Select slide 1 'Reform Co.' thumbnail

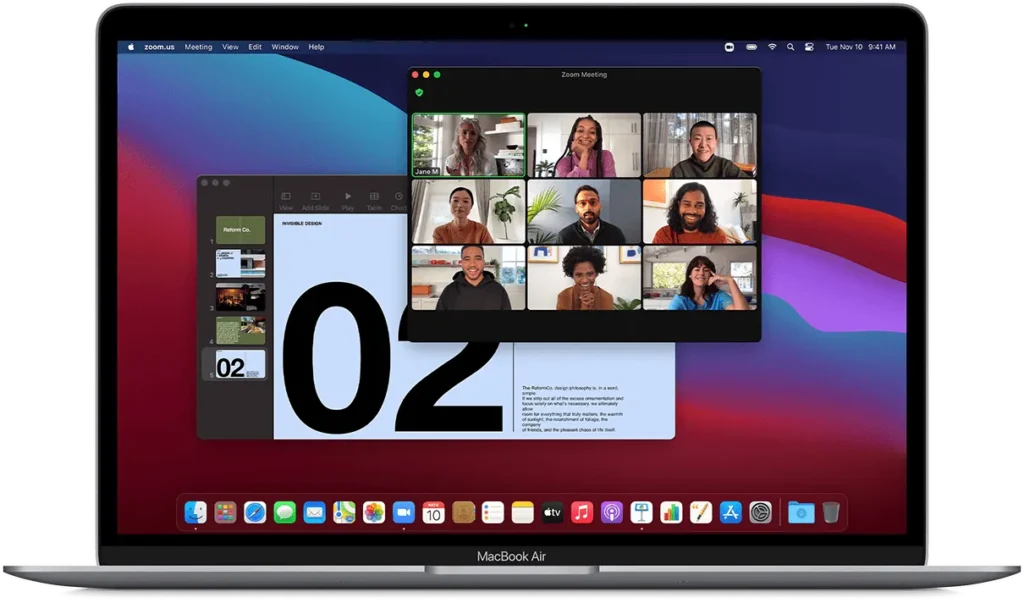pos(240,230)
